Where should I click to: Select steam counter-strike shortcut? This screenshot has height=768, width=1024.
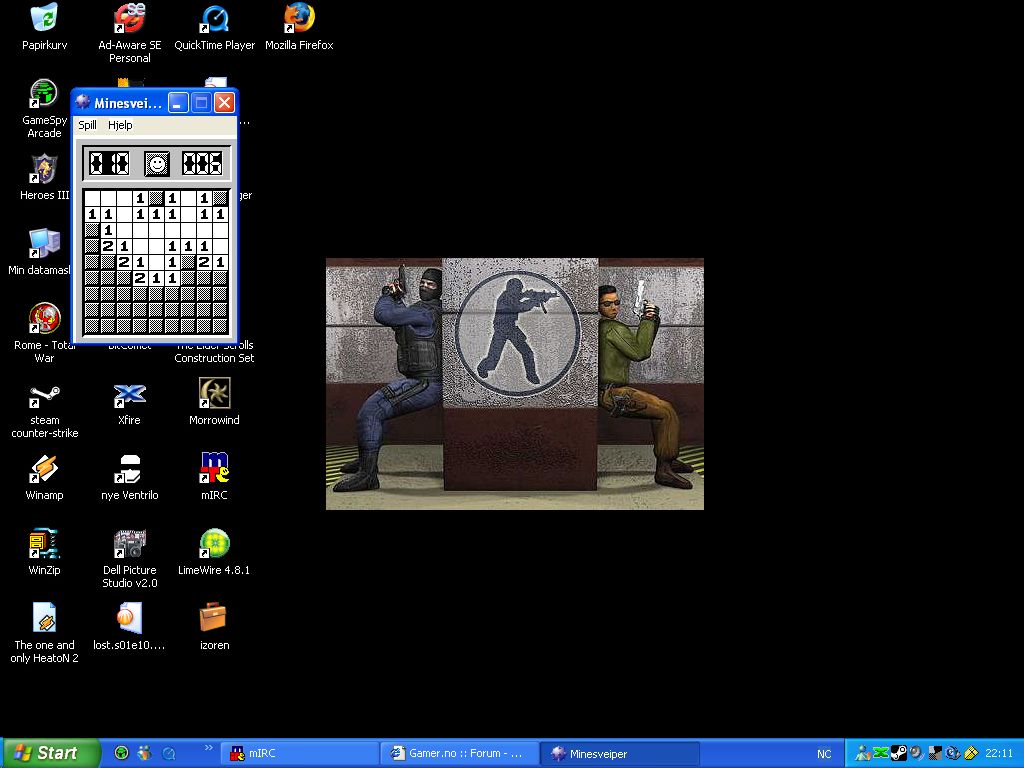click(x=44, y=411)
